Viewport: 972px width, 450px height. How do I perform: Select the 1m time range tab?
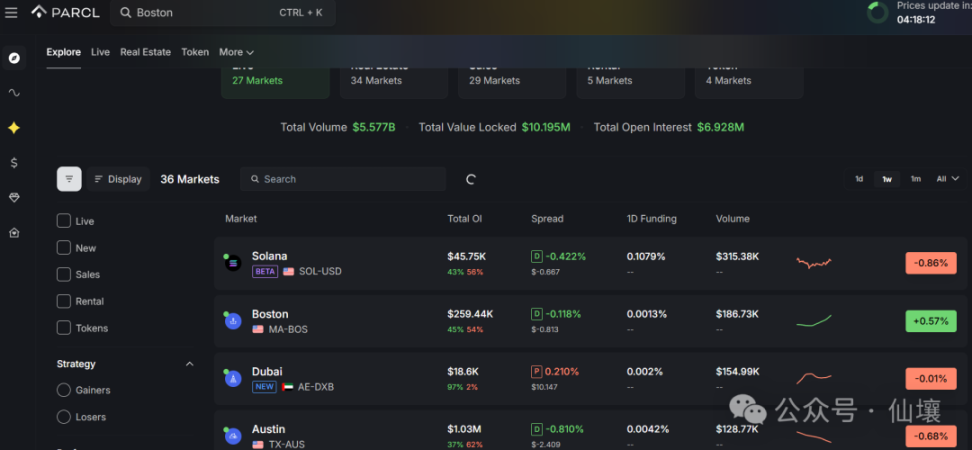[915, 179]
